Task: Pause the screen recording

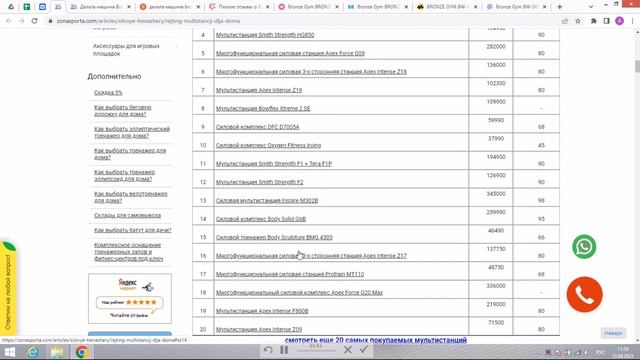Action: coord(284,350)
